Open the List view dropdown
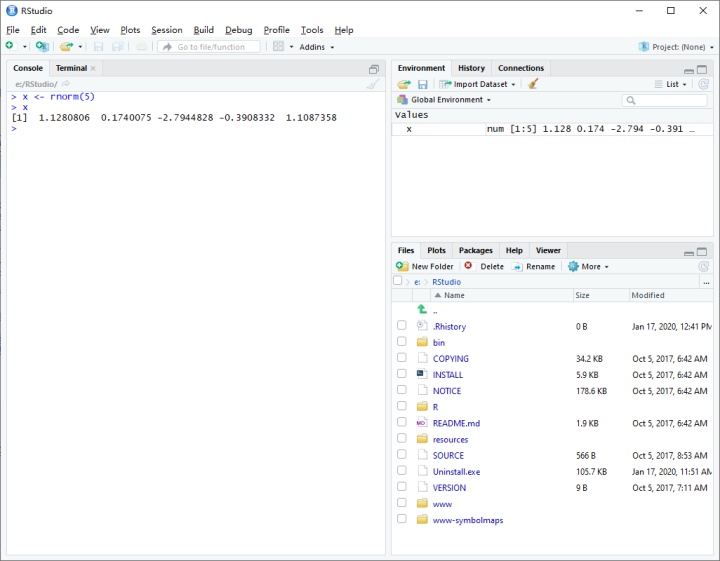The height and width of the screenshot is (561, 720). [671, 84]
